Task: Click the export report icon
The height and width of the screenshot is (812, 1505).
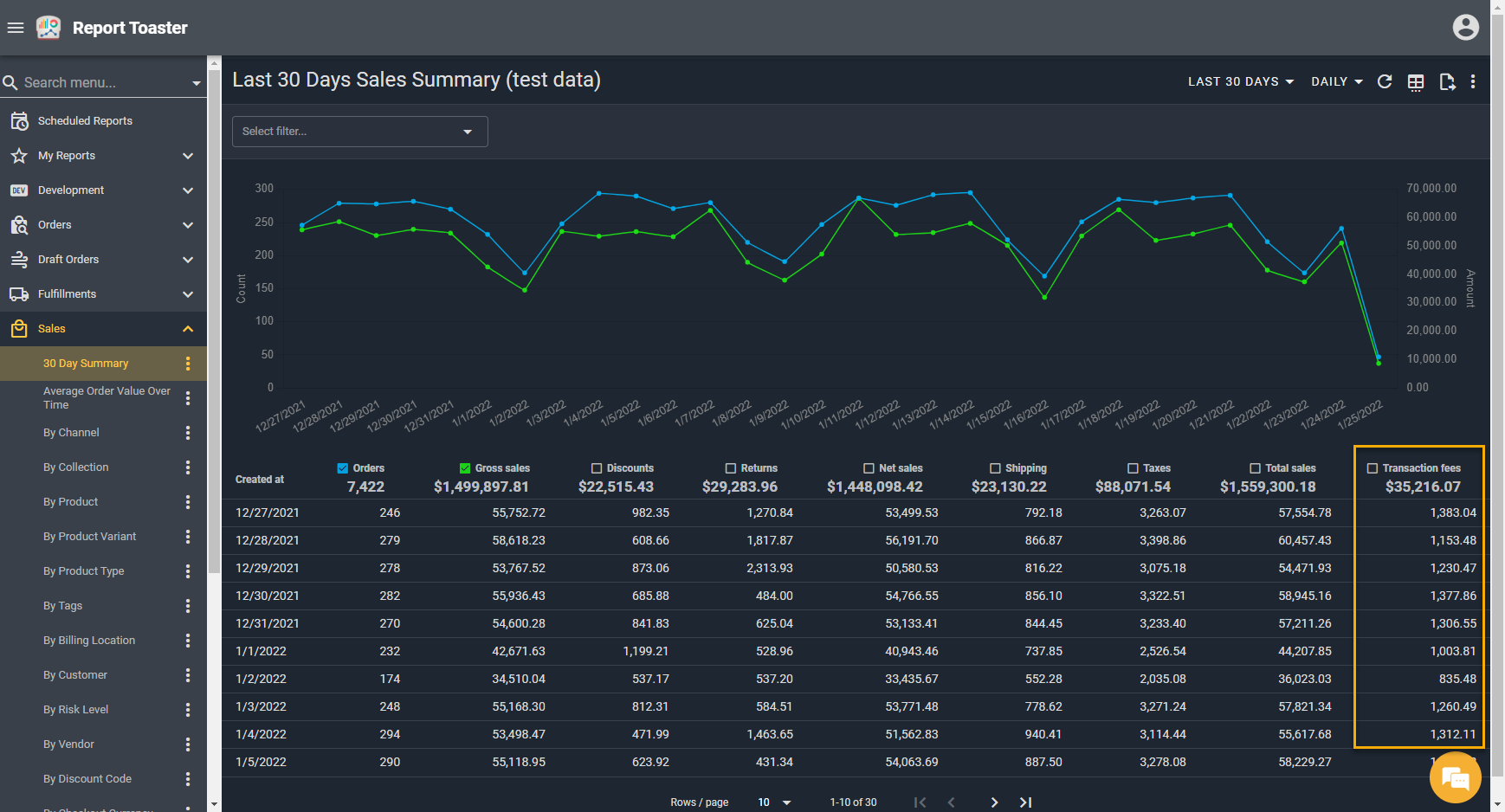Action: click(x=1446, y=82)
